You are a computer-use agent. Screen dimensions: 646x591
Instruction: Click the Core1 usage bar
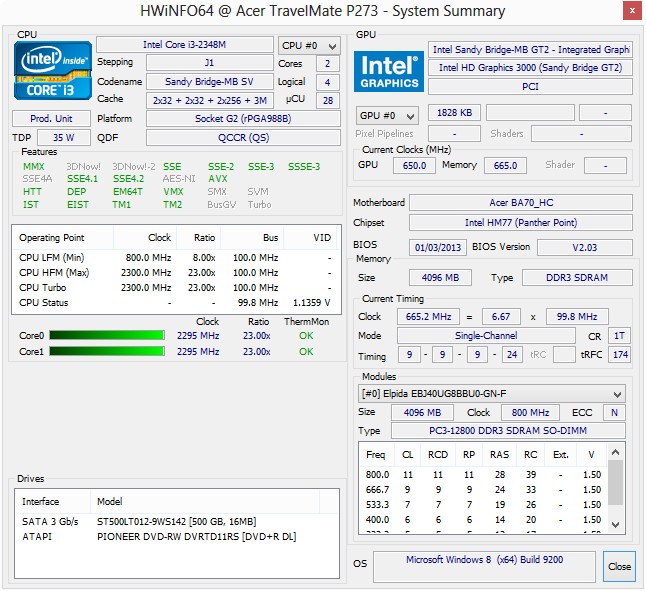107,351
